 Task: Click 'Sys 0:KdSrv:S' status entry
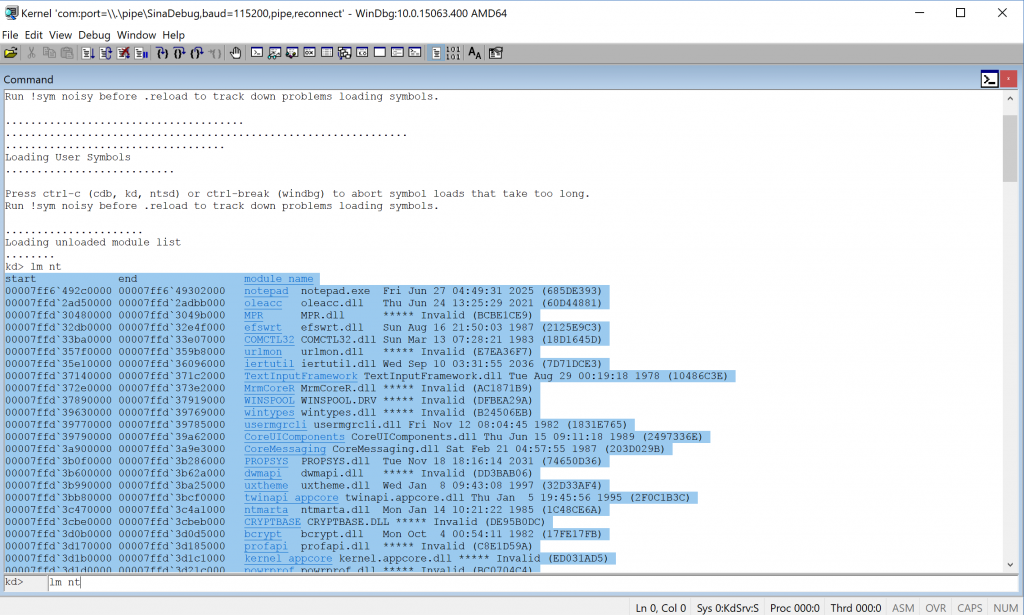(x=728, y=608)
